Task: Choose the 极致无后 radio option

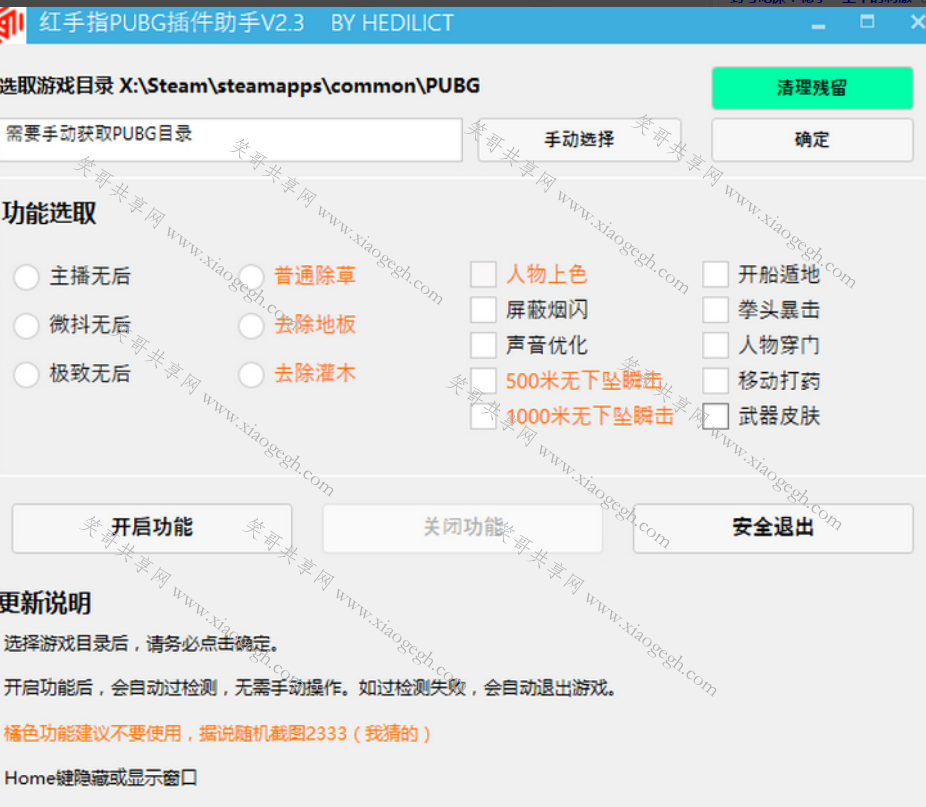Action: (x=27, y=375)
